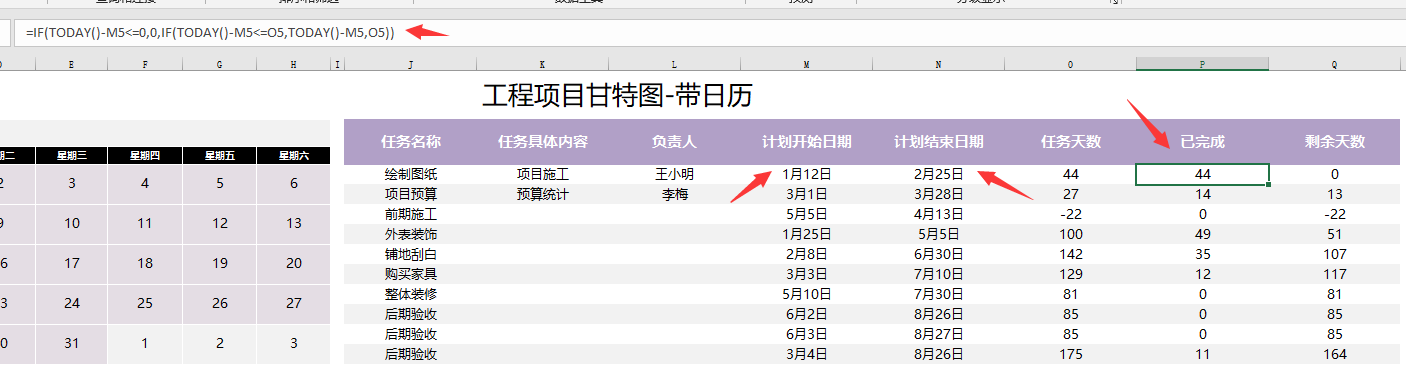The height and width of the screenshot is (377, 1406).
Task: Select the 8月27日 end date cell
Action: pyautogui.click(x=938, y=334)
